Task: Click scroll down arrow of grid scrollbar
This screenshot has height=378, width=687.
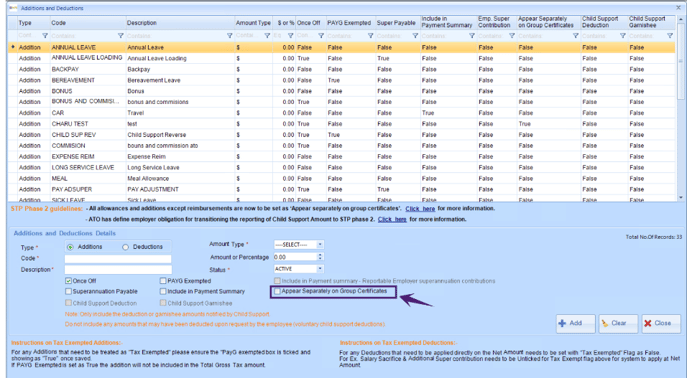Action: [680, 198]
